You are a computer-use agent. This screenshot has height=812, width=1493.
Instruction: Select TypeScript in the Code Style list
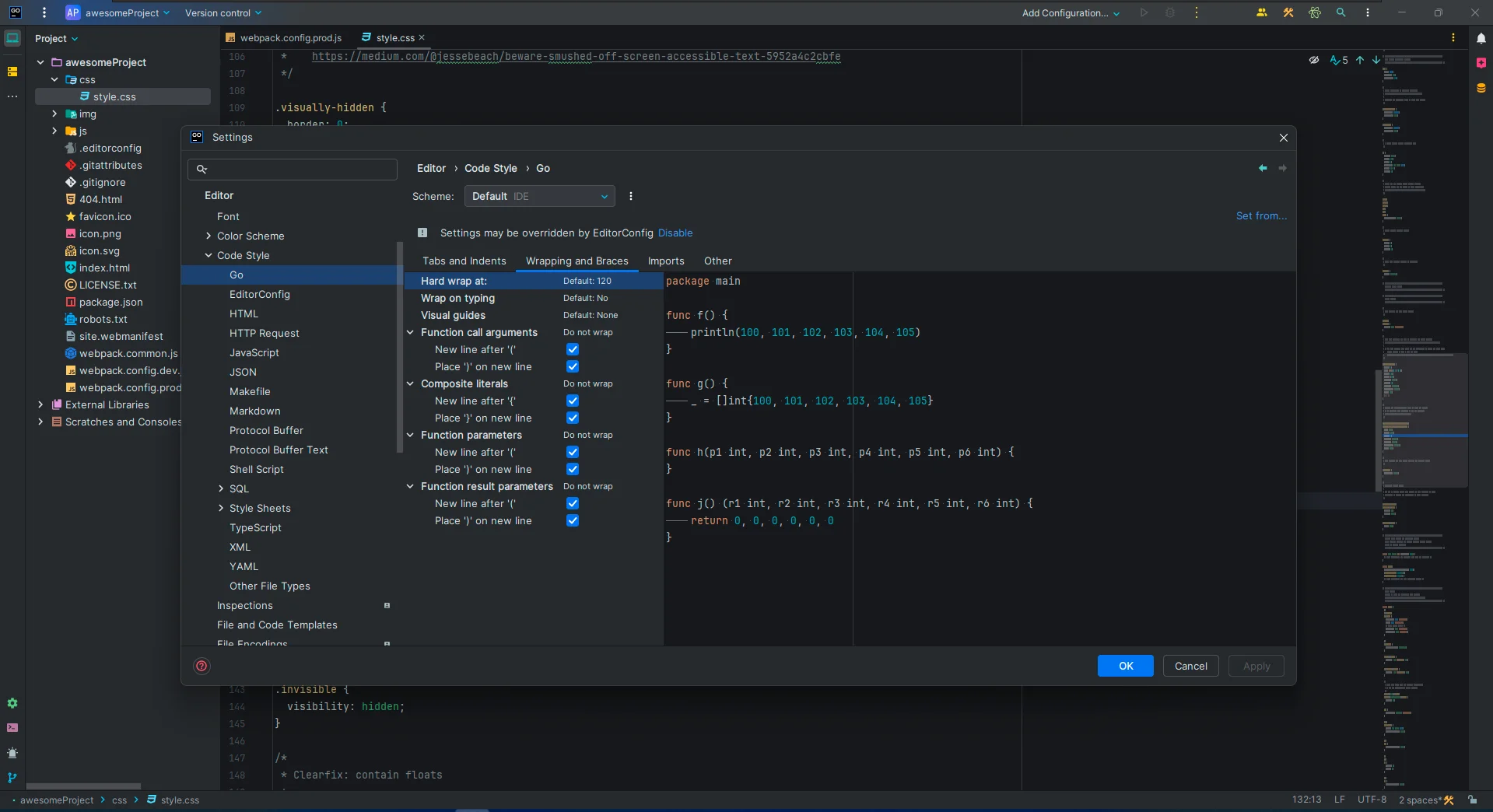click(255, 528)
